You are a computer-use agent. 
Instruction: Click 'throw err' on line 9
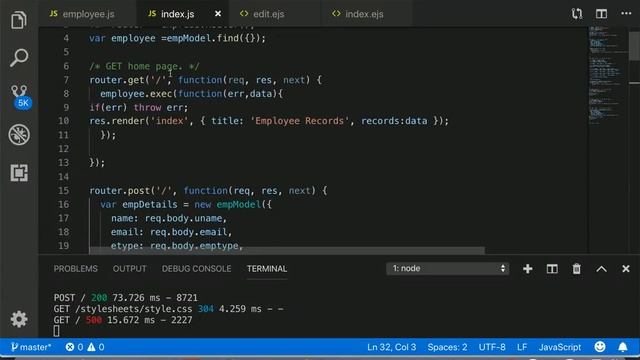click(x=158, y=108)
